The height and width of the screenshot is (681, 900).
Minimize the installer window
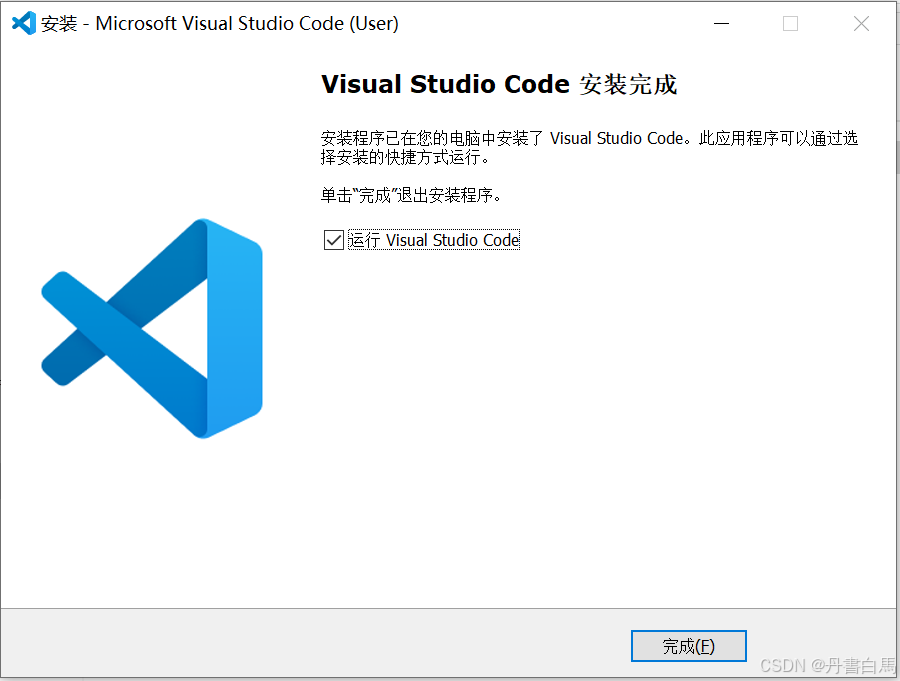pos(721,23)
